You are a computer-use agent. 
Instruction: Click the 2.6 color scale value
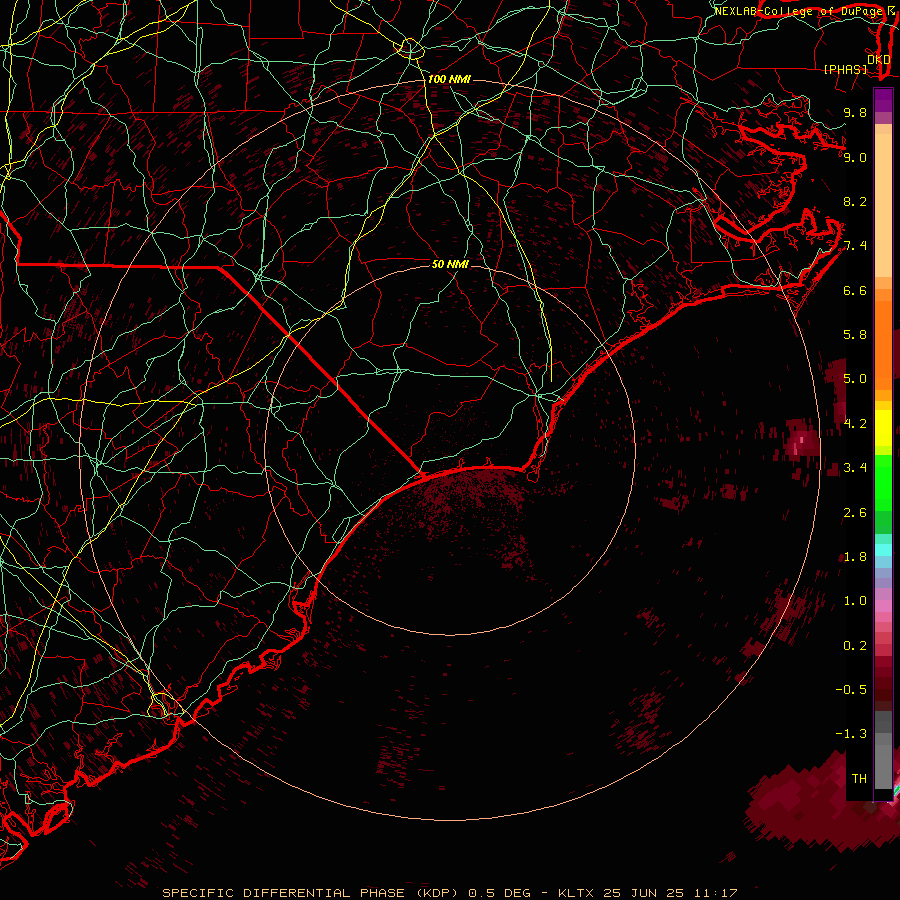pos(855,513)
